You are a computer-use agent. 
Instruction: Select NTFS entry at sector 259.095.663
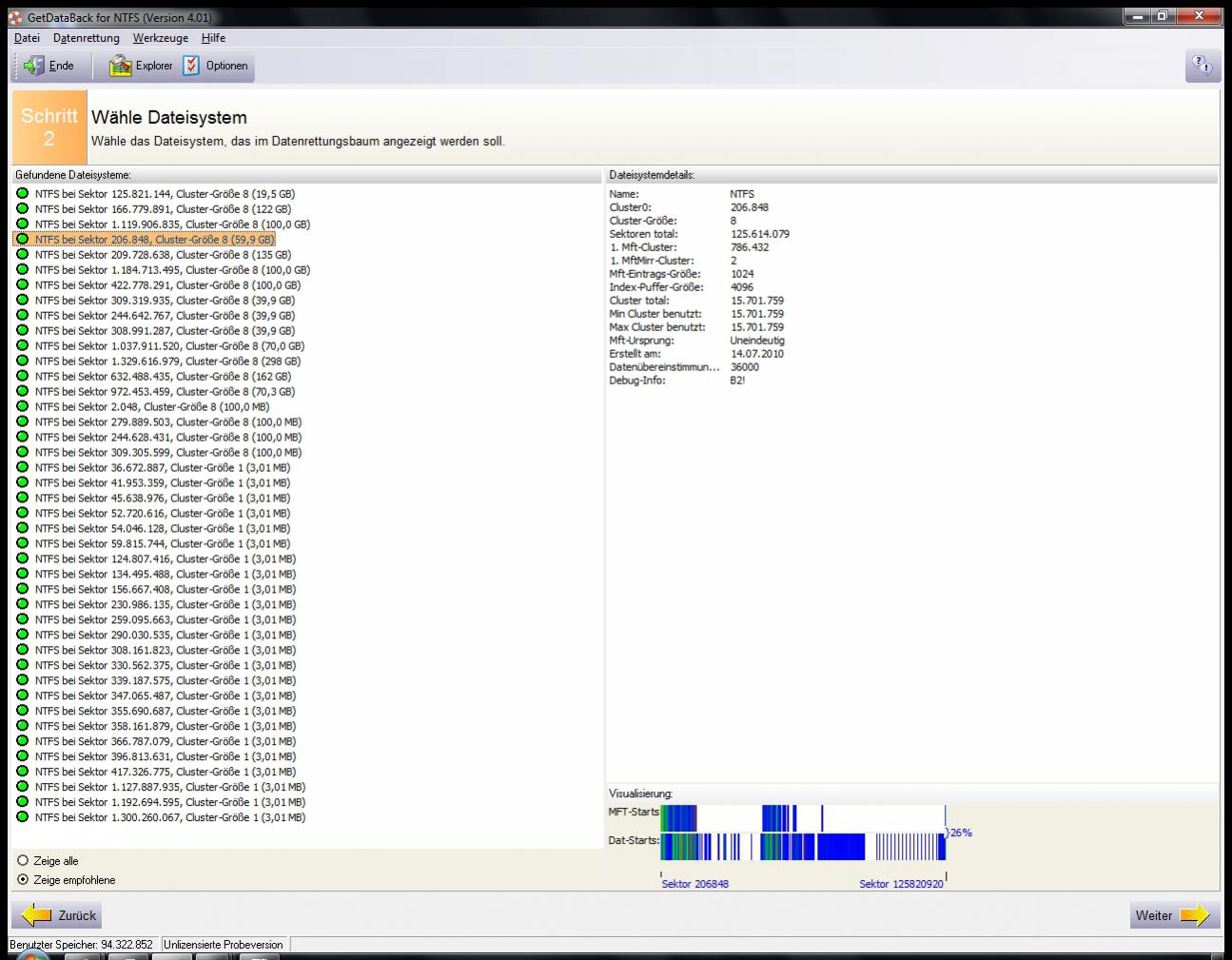pos(166,619)
